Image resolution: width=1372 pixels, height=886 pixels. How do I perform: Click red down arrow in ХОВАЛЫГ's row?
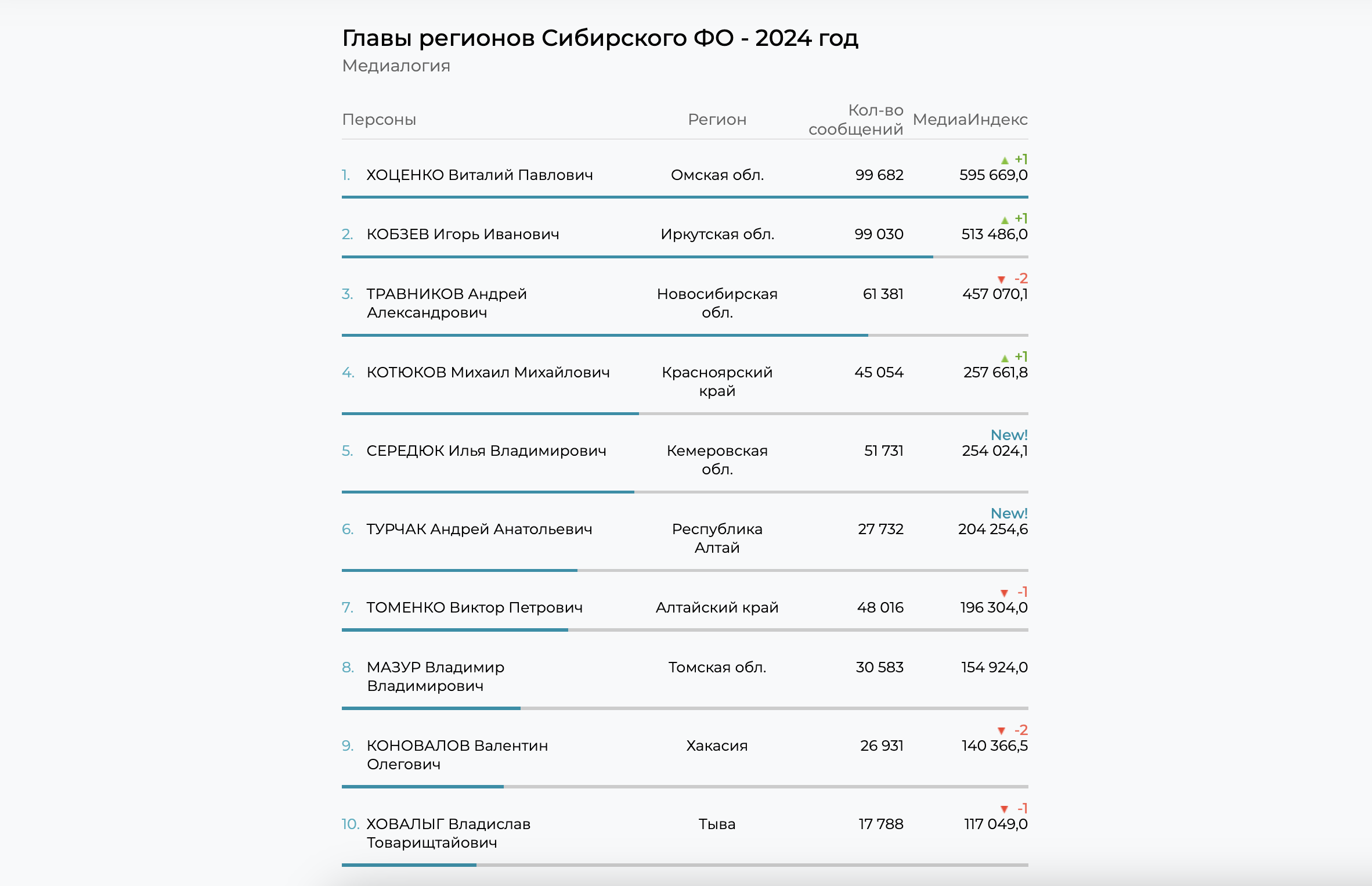[1004, 809]
